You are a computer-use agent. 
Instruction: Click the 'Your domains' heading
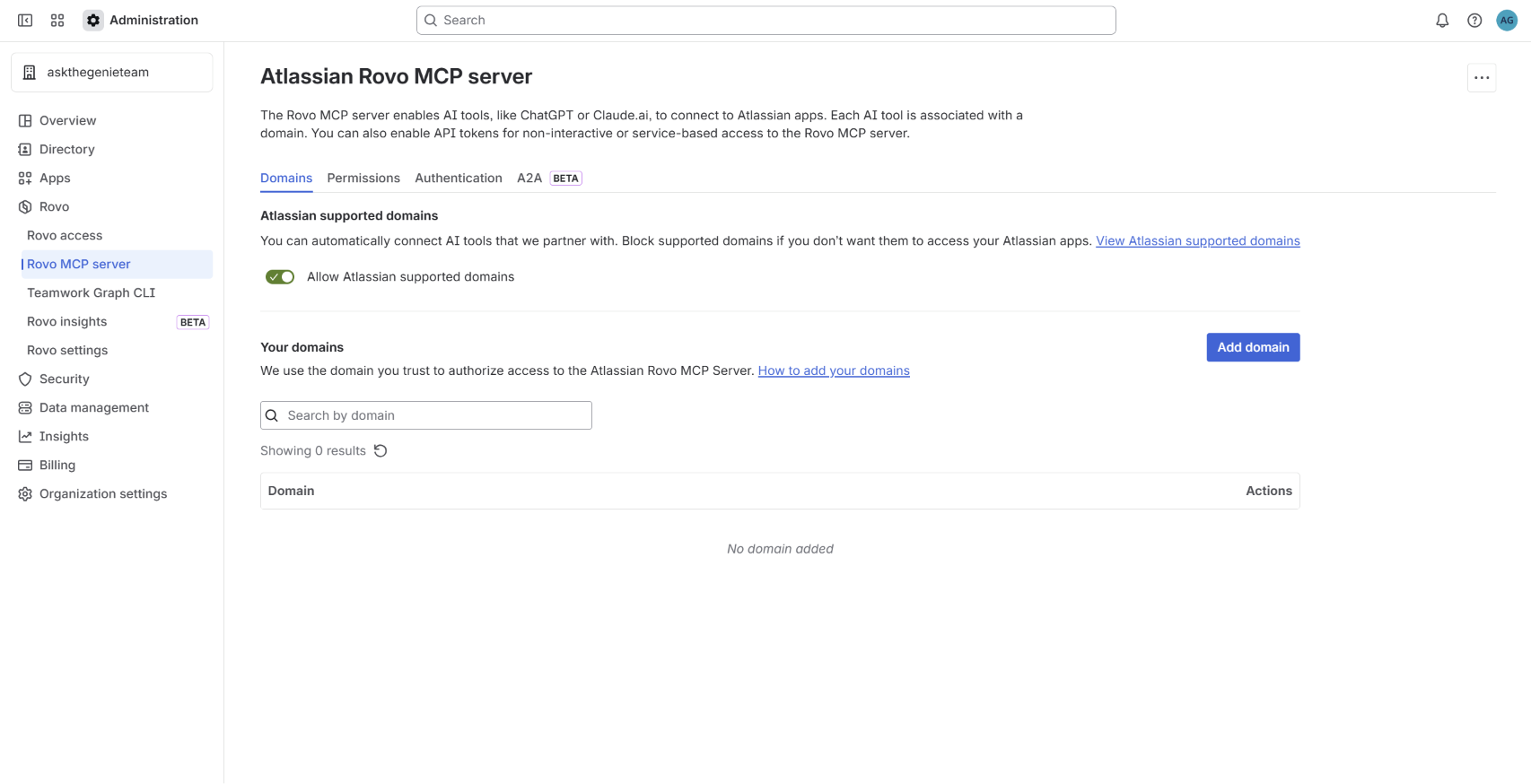pos(302,347)
